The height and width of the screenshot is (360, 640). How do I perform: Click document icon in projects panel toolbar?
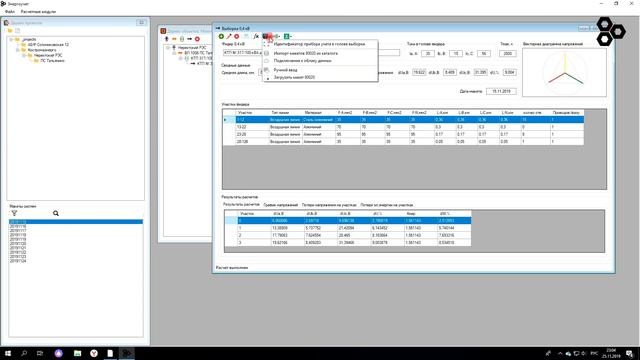tap(18, 31)
